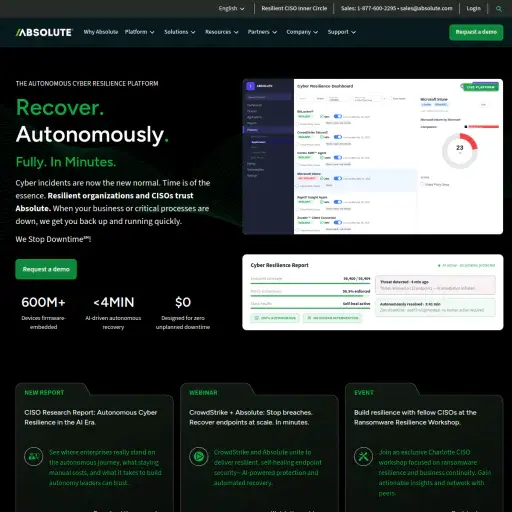This screenshot has height=512, width=512.
Task: Click the header Request a demo button
Action: (x=476, y=32)
